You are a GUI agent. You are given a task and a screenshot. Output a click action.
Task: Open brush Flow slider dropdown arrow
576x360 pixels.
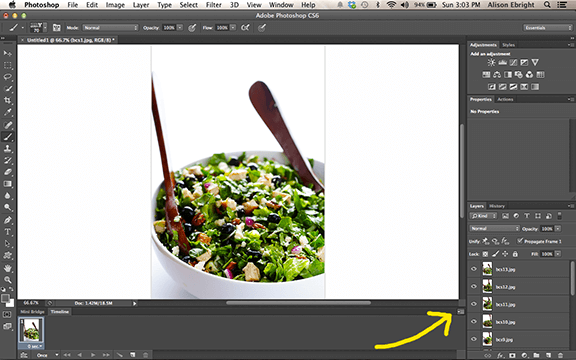click(233, 28)
